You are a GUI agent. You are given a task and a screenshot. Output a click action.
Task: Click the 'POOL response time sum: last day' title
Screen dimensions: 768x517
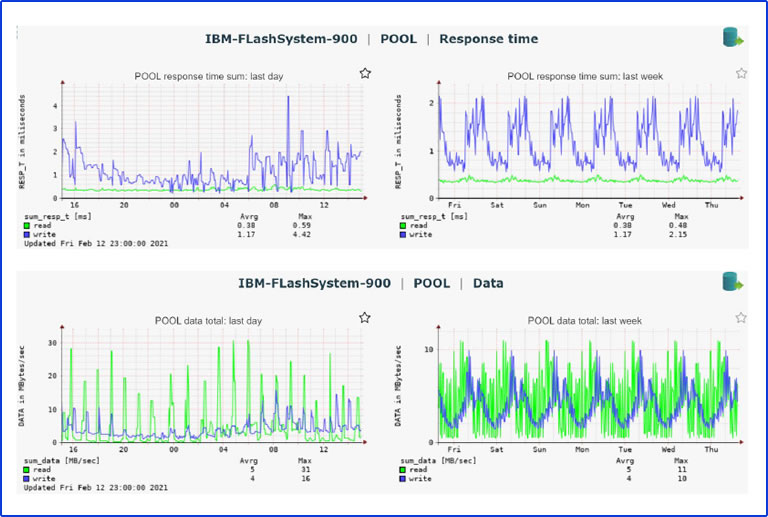click(209, 76)
